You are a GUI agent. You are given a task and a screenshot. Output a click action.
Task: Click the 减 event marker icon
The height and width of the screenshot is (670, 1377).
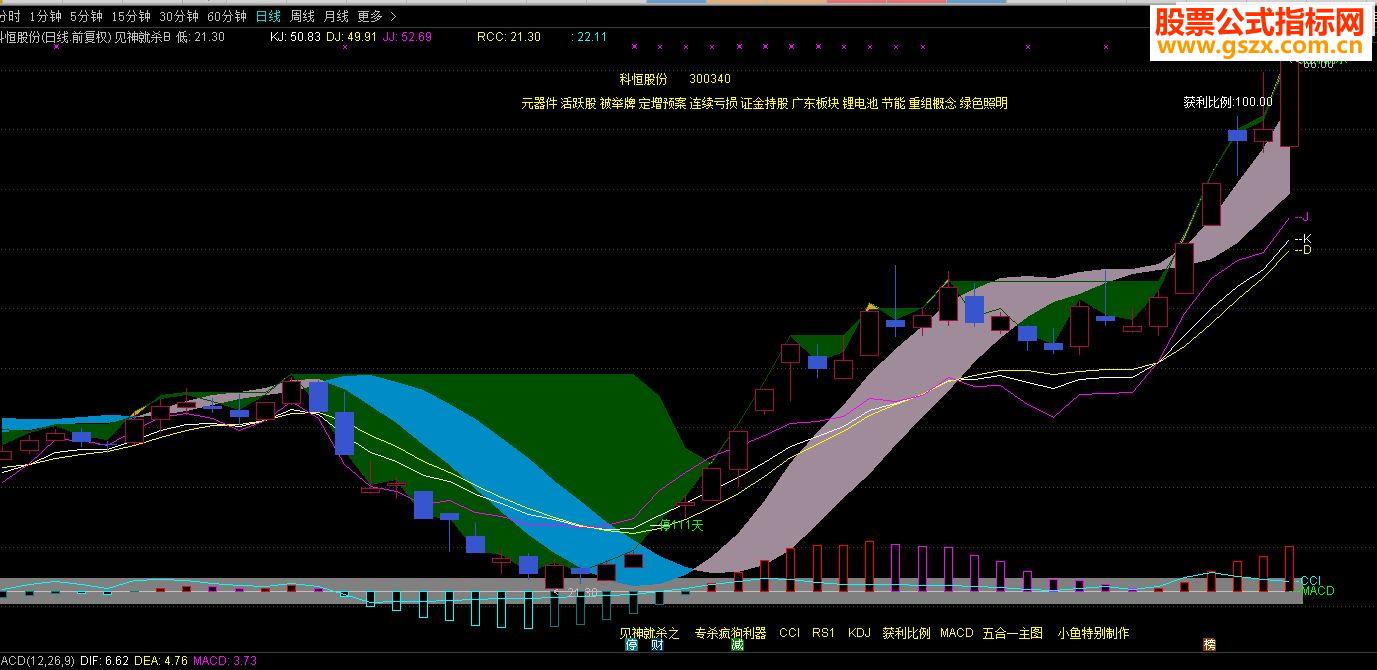pos(737,645)
